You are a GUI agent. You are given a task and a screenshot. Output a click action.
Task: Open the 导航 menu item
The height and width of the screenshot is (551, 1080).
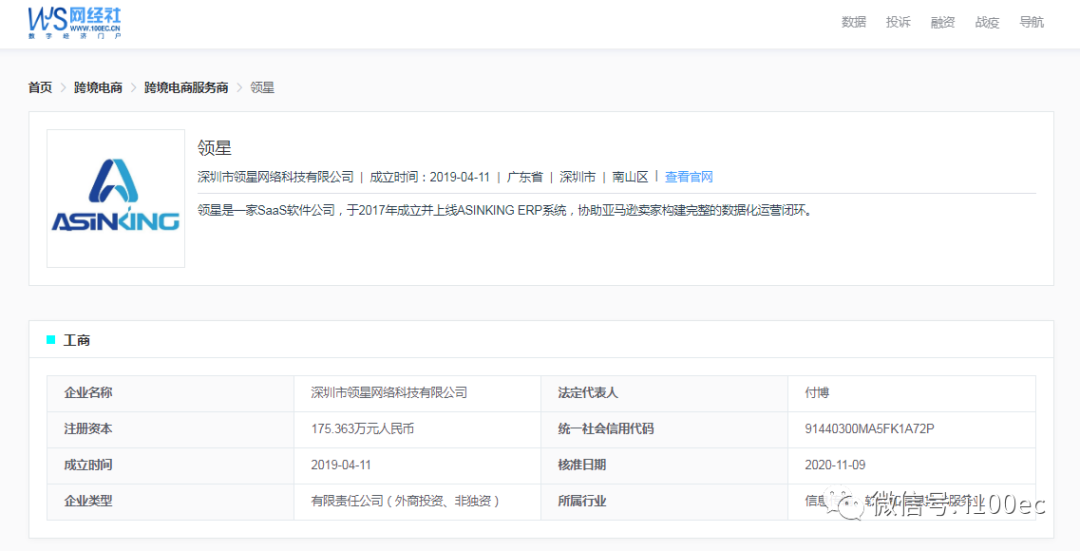(1031, 22)
